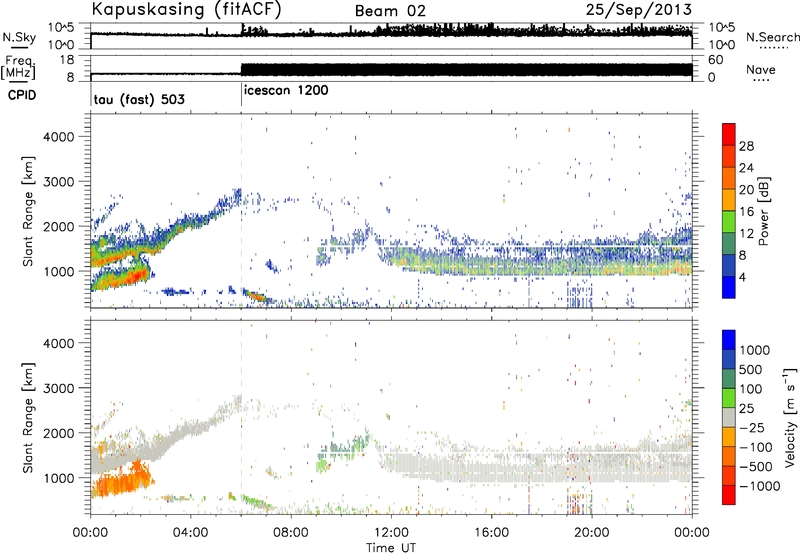Click the 20:00 time axis label
800x554 pixels.
(x=591, y=533)
